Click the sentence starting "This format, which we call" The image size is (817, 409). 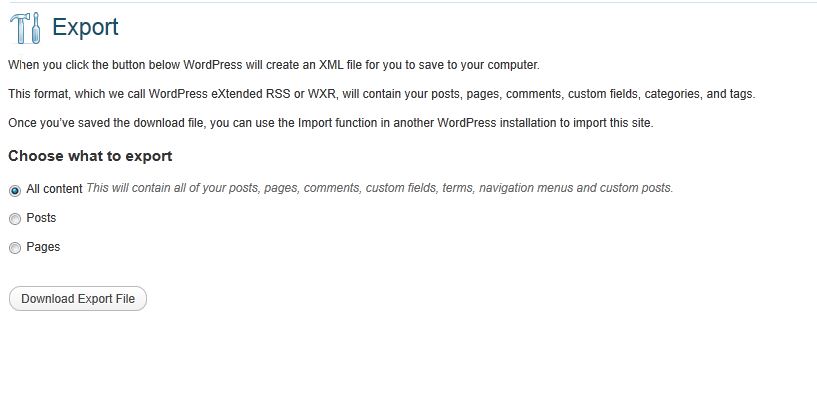[381, 94]
